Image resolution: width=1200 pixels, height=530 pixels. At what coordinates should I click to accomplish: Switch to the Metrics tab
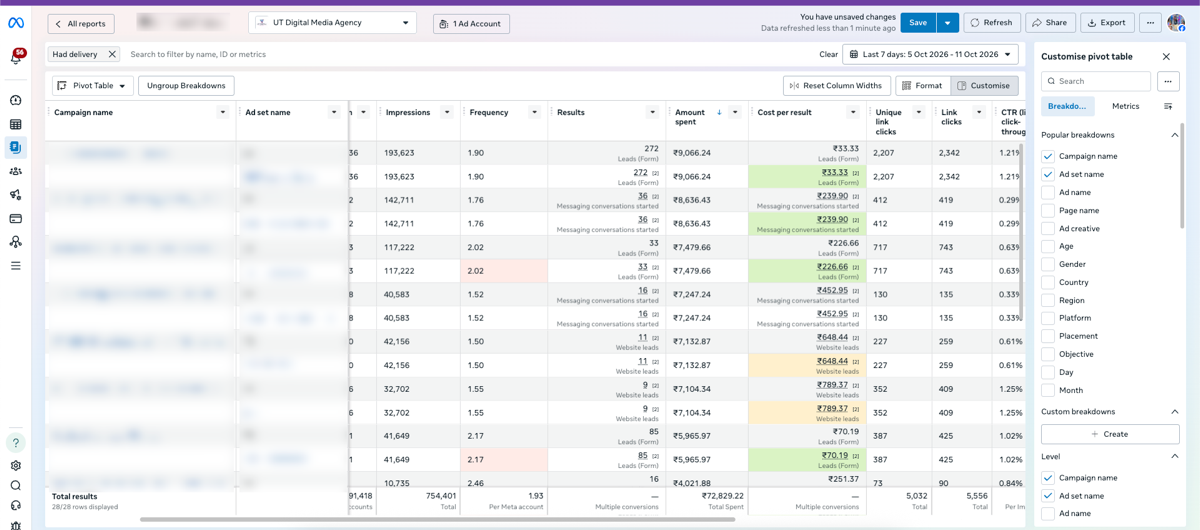pyautogui.click(x=1125, y=106)
